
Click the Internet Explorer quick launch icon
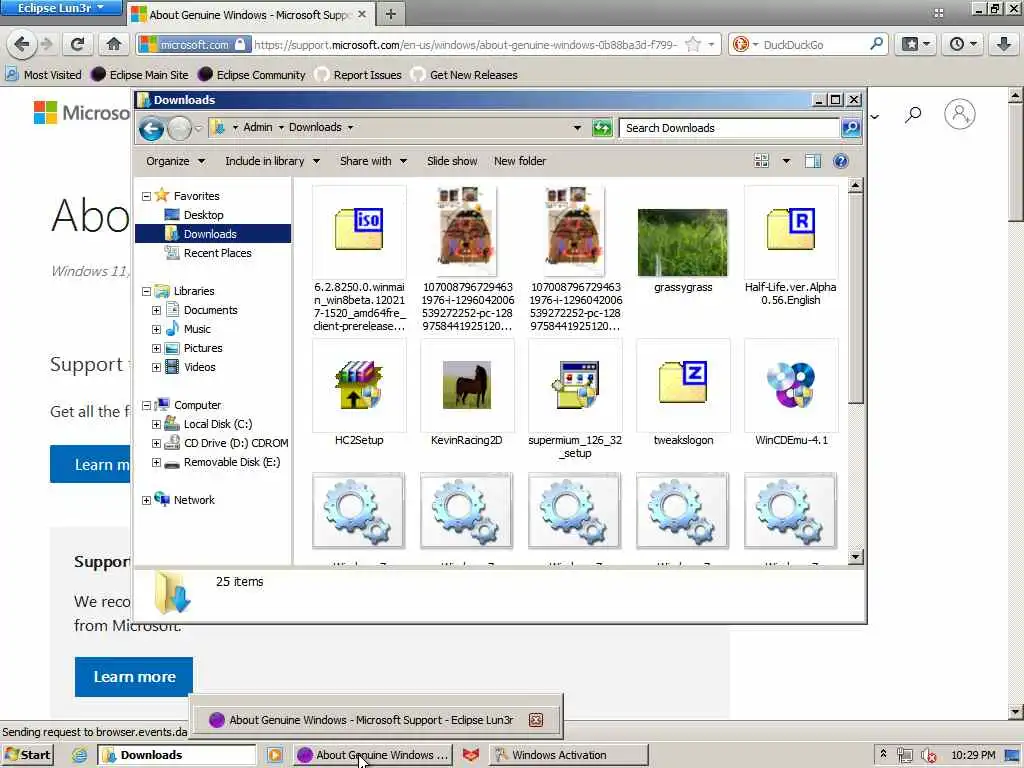tap(80, 755)
